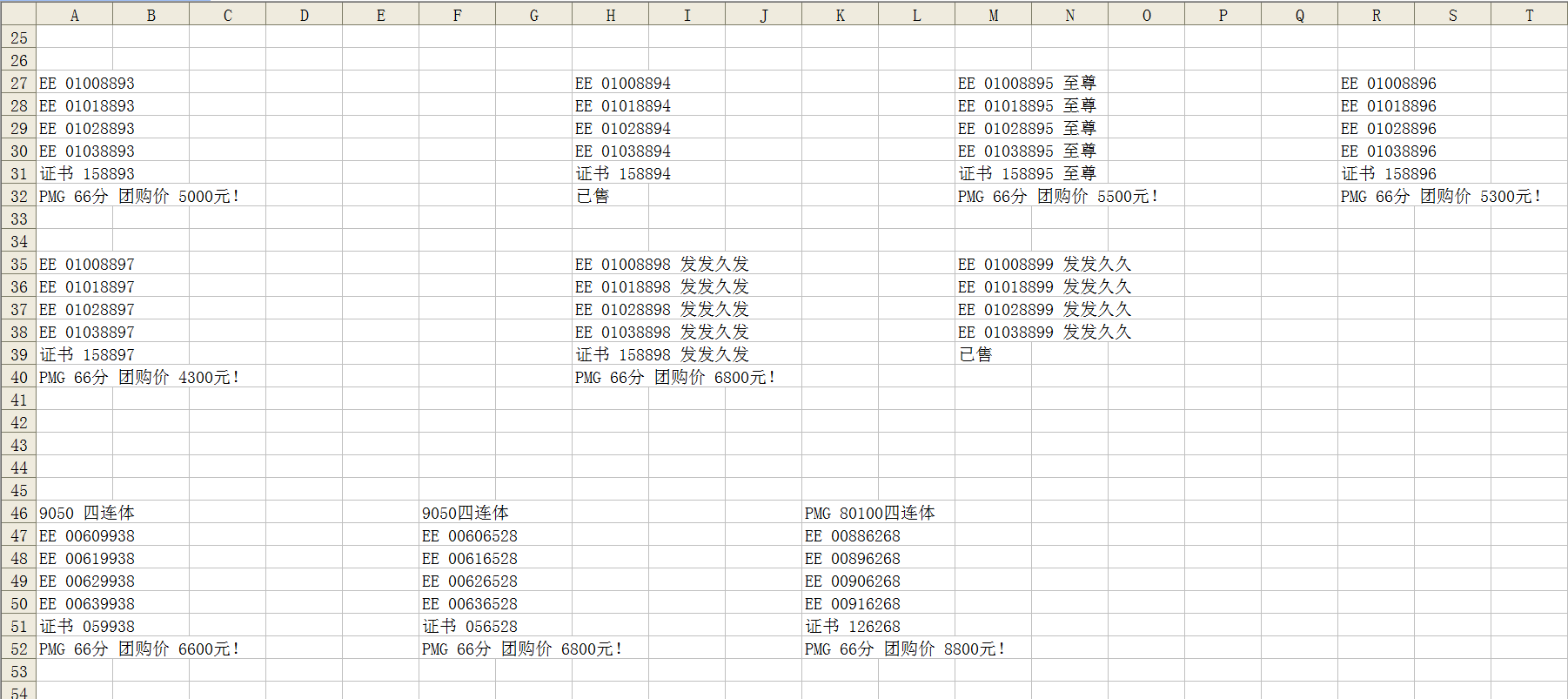Select column A header
Viewport: 1568px width, 699px height.
[75, 15]
